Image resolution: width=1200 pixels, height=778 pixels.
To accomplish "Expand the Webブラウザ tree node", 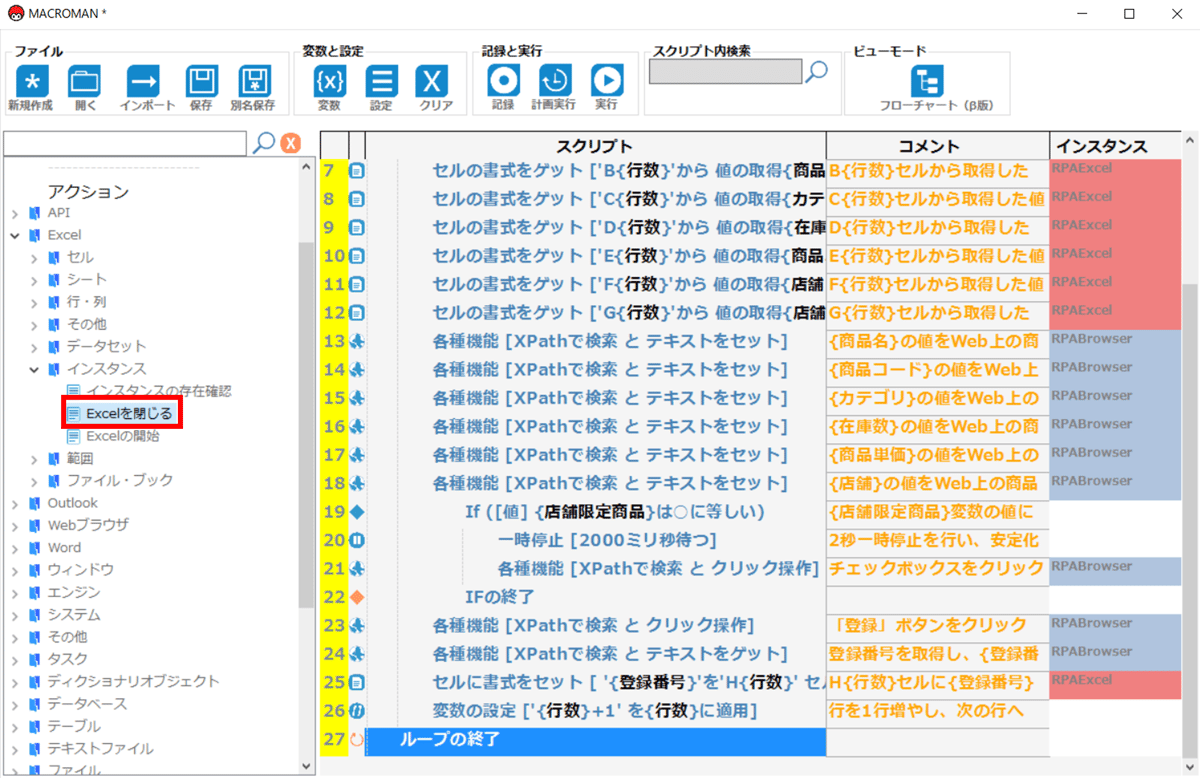I will [15, 525].
